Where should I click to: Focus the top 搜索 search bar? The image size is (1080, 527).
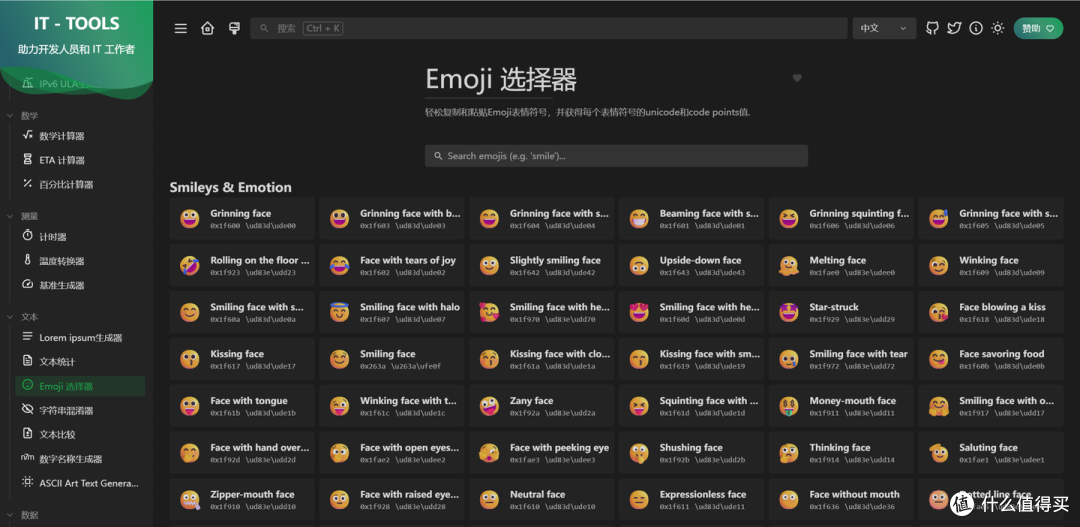(x=548, y=28)
